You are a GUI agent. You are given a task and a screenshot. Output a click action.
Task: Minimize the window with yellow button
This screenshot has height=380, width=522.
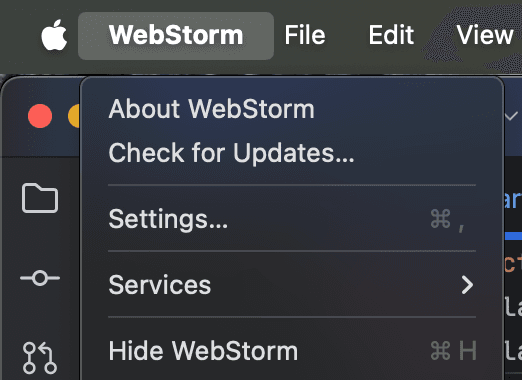[74, 116]
